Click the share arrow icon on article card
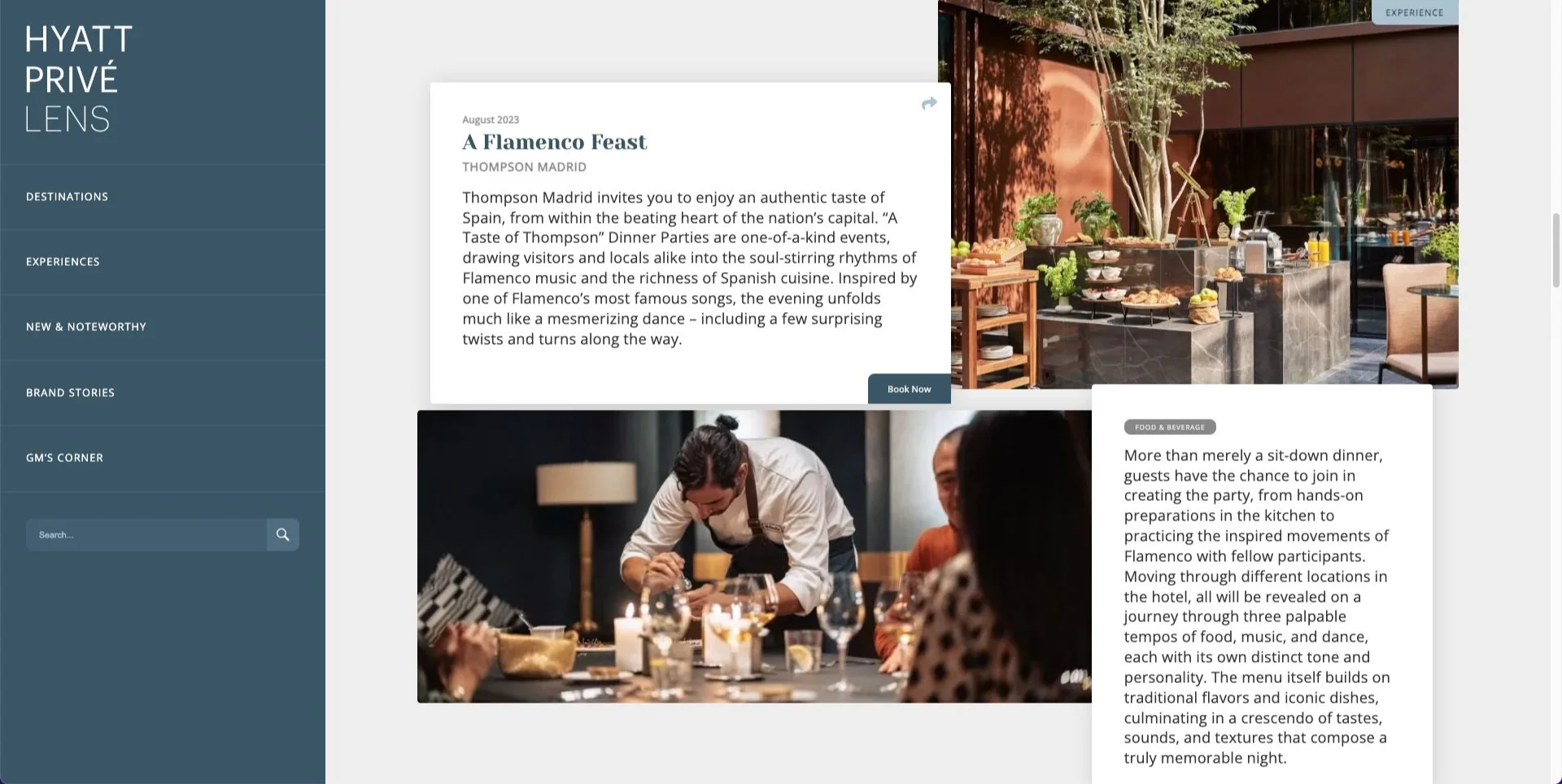 coord(929,103)
